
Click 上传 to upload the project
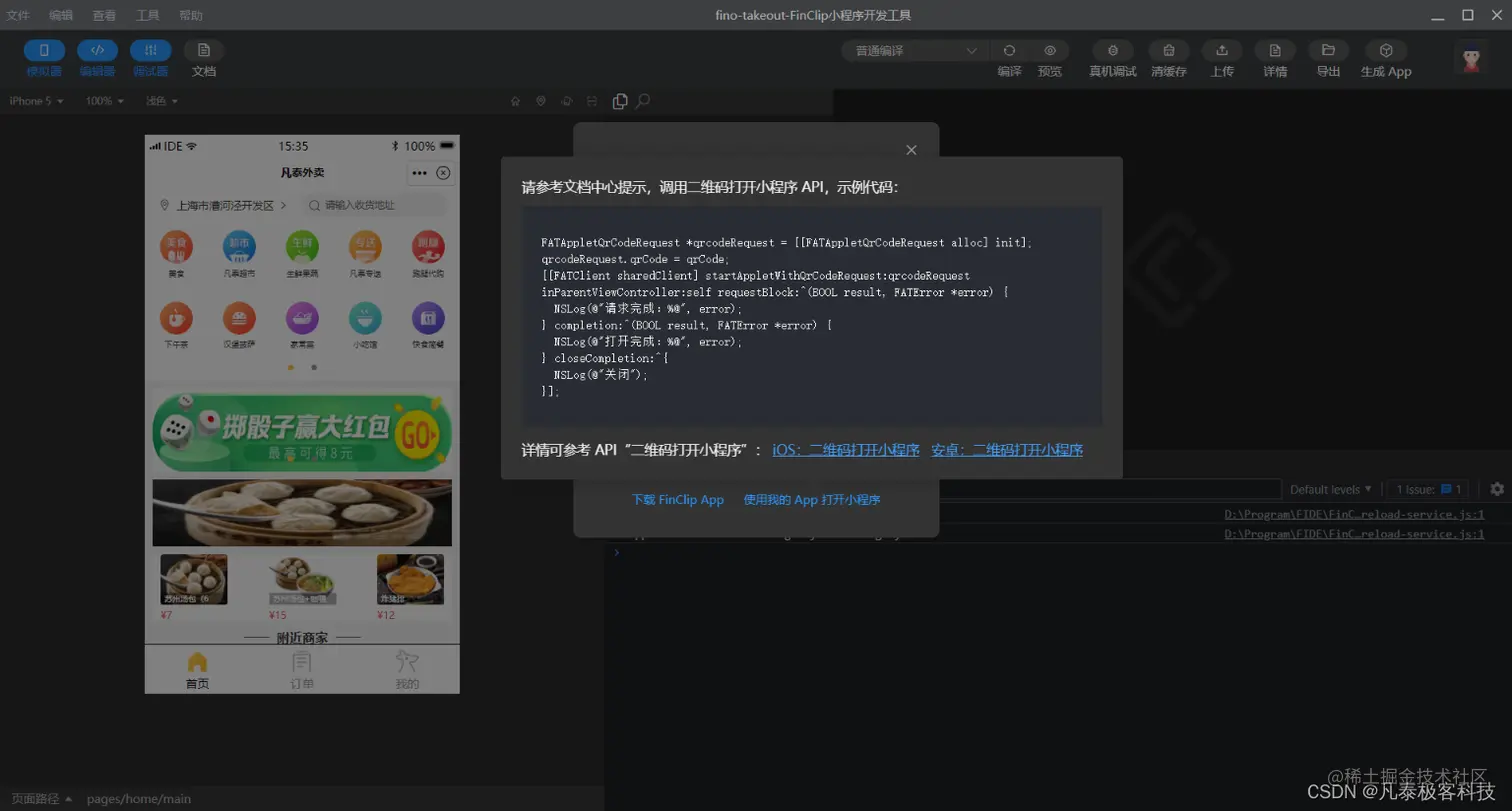pos(1222,57)
